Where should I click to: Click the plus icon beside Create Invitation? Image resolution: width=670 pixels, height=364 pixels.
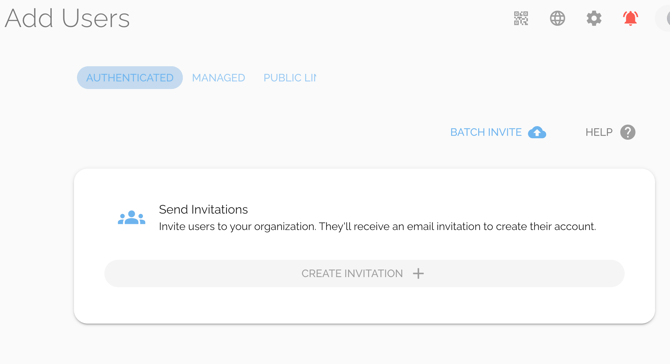pyautogui.click(x=418, y=273)
